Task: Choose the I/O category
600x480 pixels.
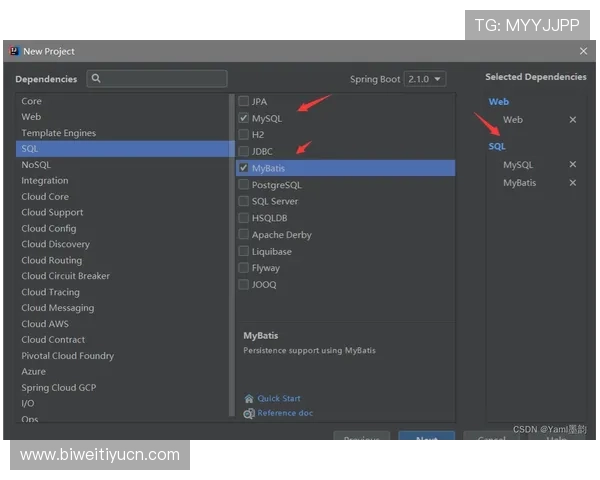Action: (122, 403)
